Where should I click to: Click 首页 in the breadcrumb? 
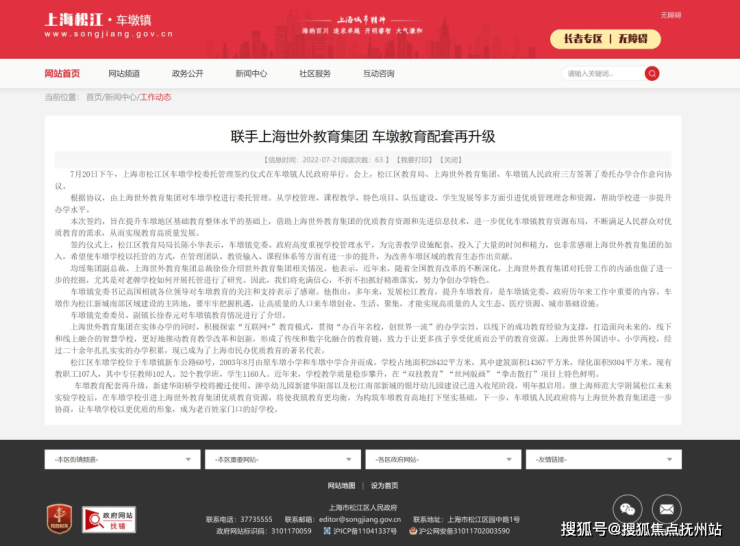pyautogui.click(x=94, y=97)
